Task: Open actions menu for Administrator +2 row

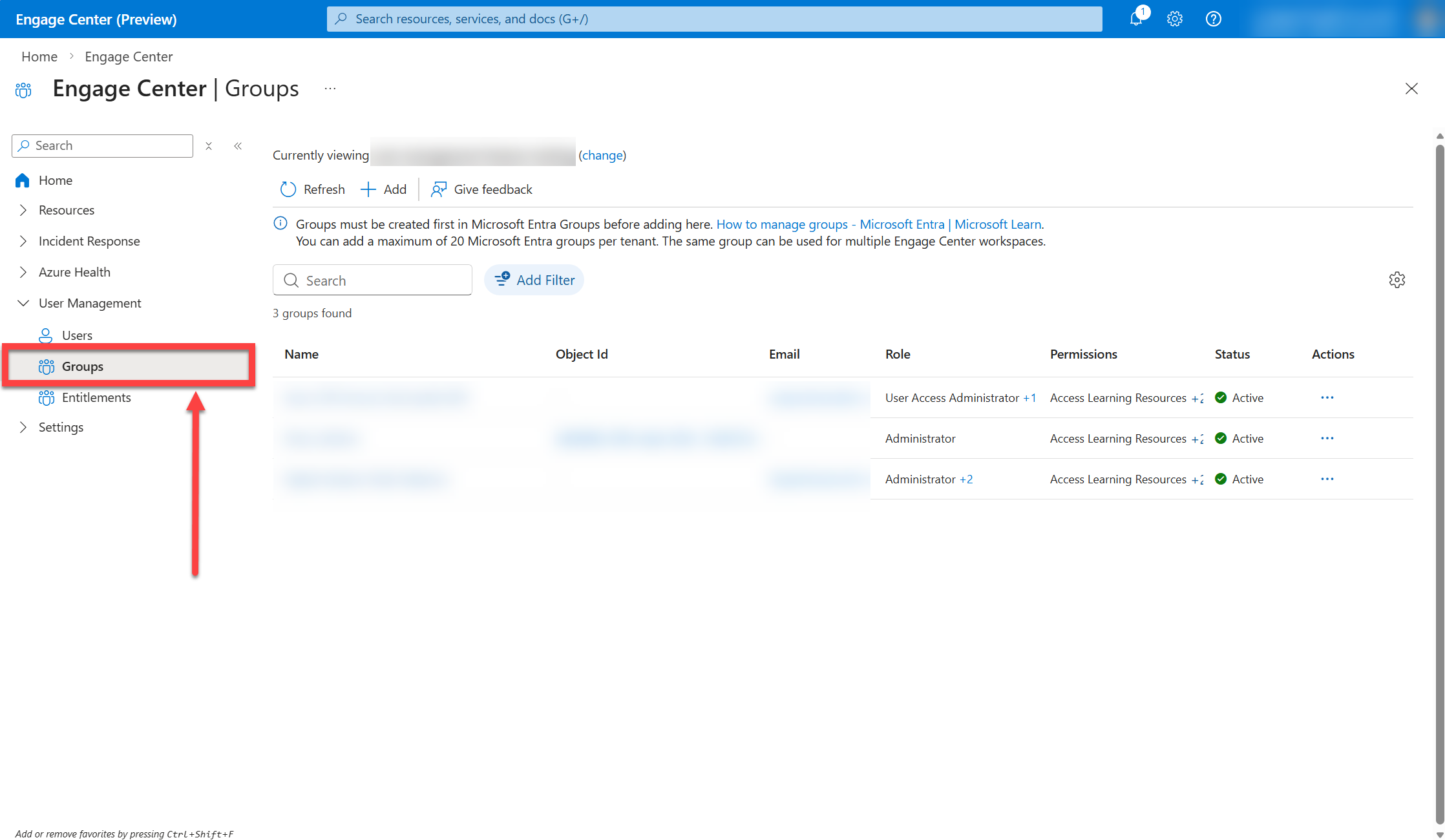Action: tap(1327, 479)
